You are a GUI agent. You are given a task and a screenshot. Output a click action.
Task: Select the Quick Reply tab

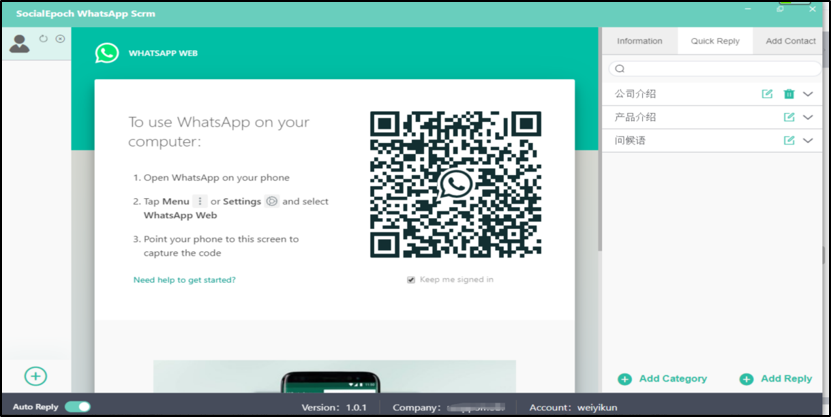(x=715, y=41)
